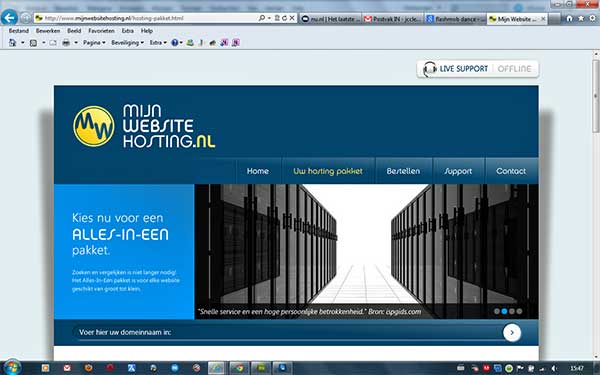The height and width of the screenshot is (375, 600).
Task: Open Favorites with the star icon
Action: tap(581, 18)
